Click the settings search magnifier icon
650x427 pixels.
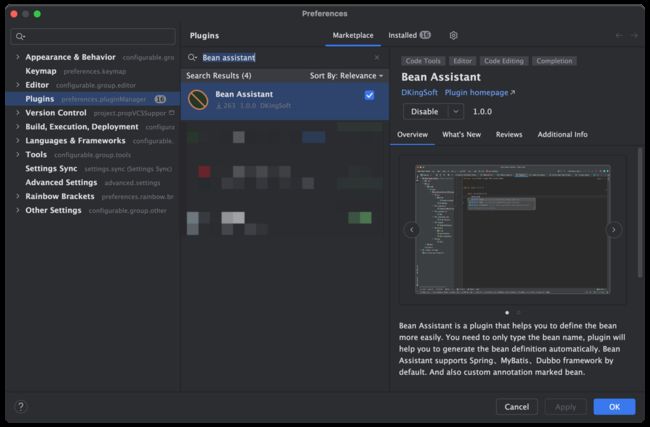pyautogui.click(x=20, y=36)
